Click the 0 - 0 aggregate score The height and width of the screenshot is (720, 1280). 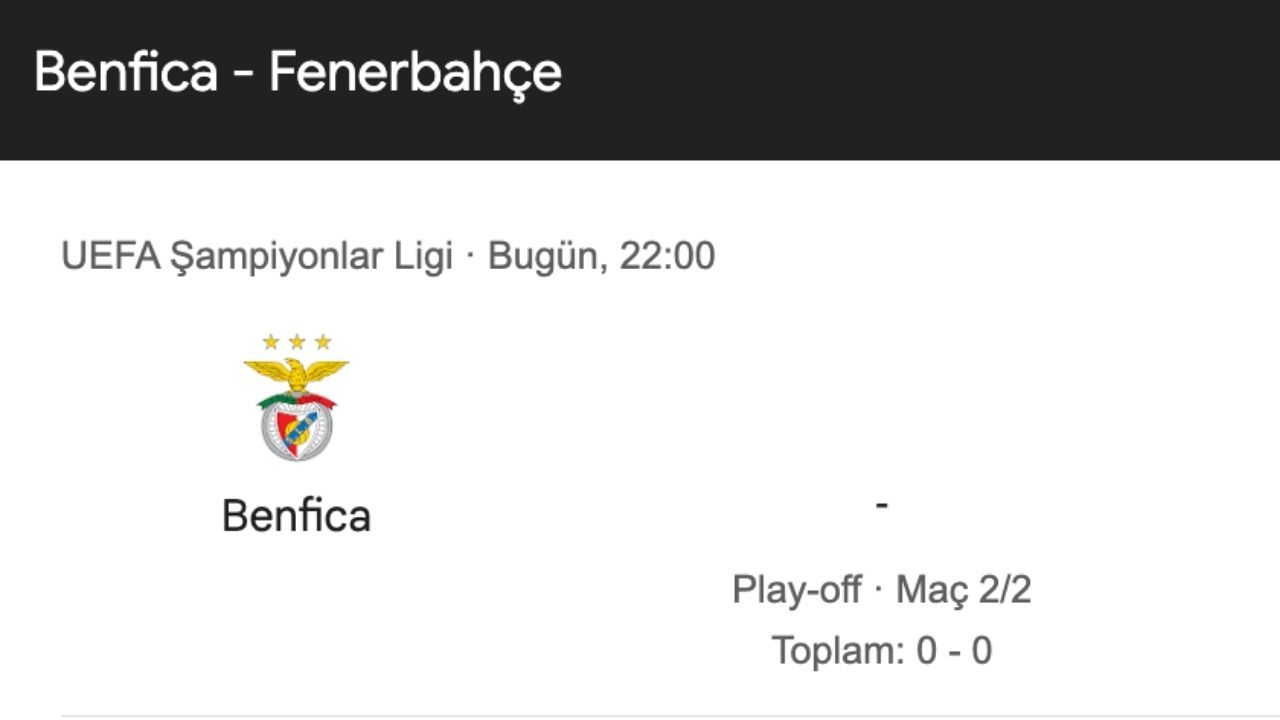click(x=954, y=651)
